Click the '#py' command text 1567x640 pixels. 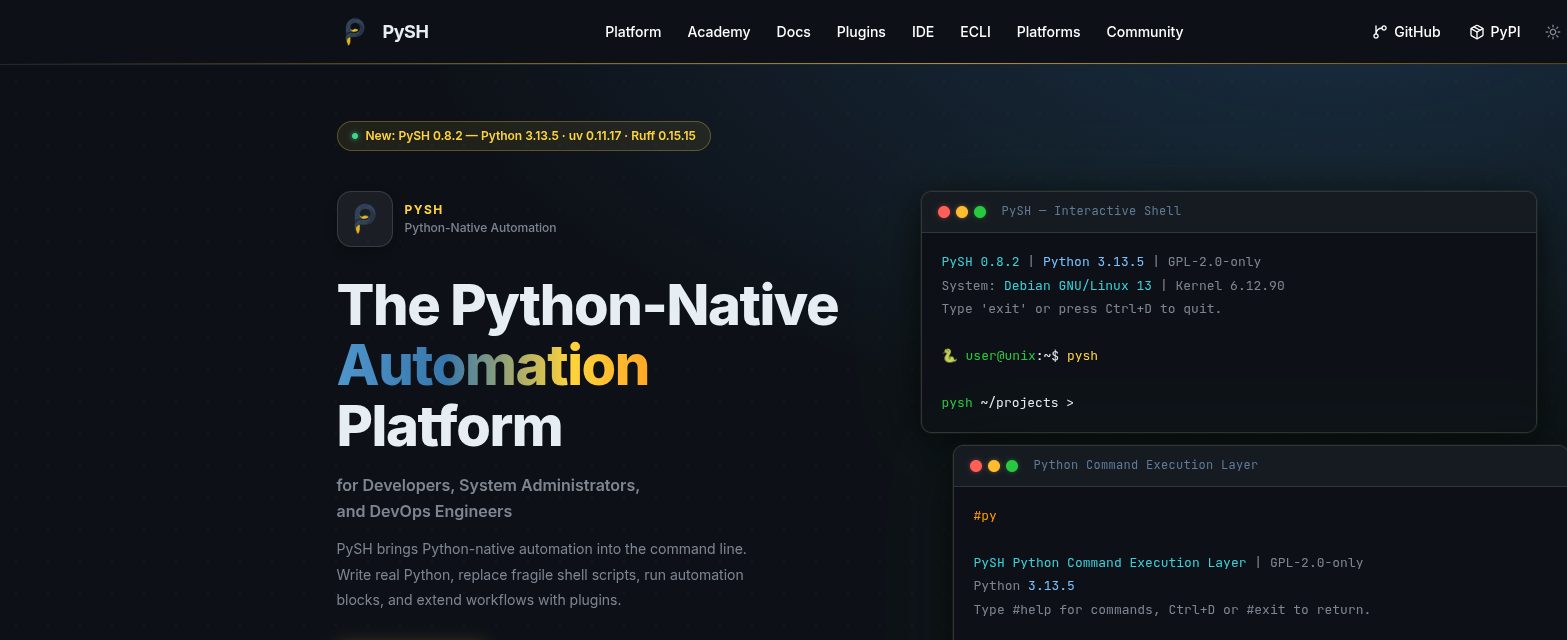pyautogui.click(x=985, y=516)
